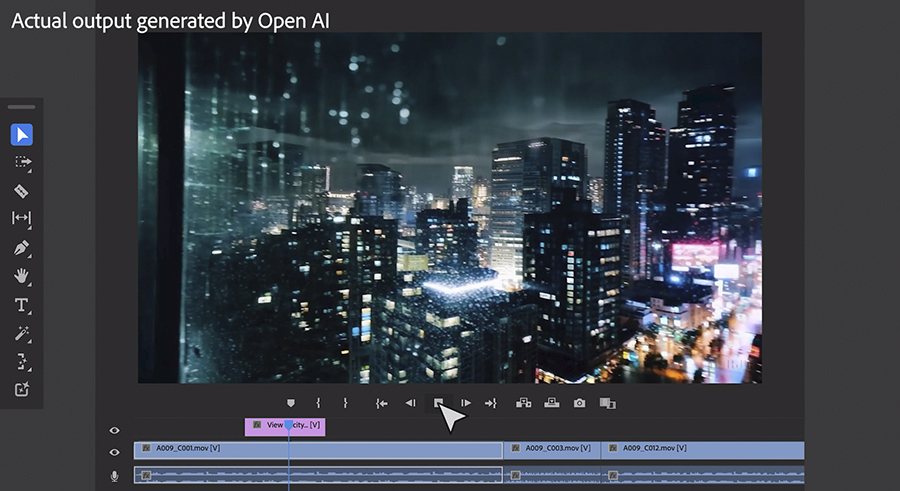Select the Selection arrow tool
Screen dimensions: 900x491
click(x=22, y=135)
